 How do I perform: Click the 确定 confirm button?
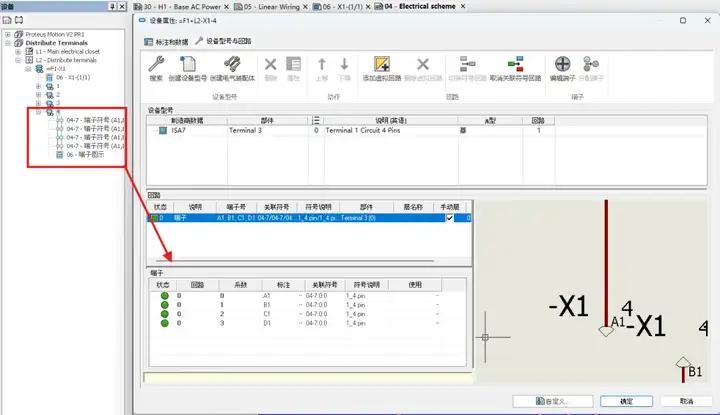625,401
